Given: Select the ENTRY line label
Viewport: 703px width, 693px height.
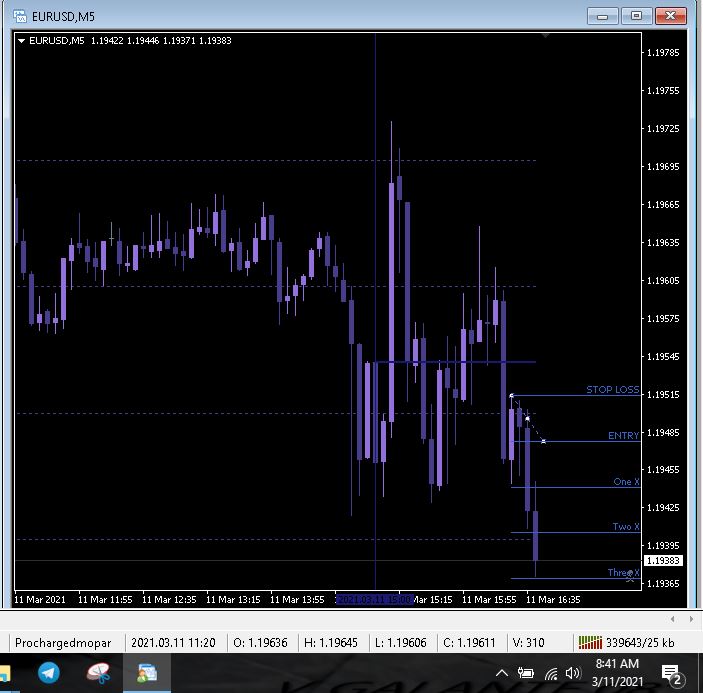Looking at the screenshot, I should 623,435.
